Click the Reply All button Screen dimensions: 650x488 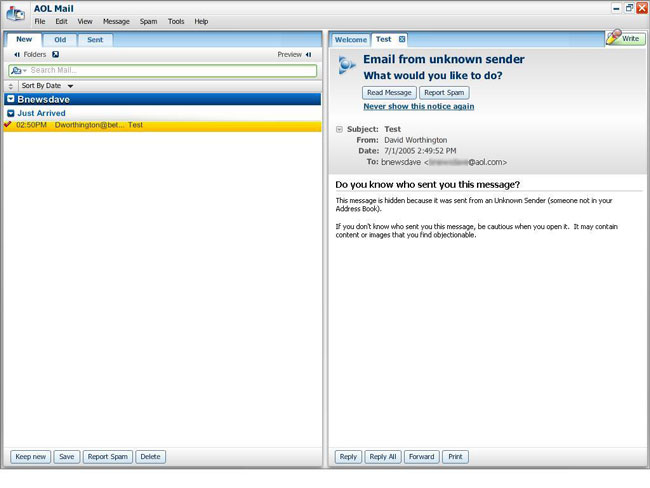pyautogui.click(x=383, y=457)
